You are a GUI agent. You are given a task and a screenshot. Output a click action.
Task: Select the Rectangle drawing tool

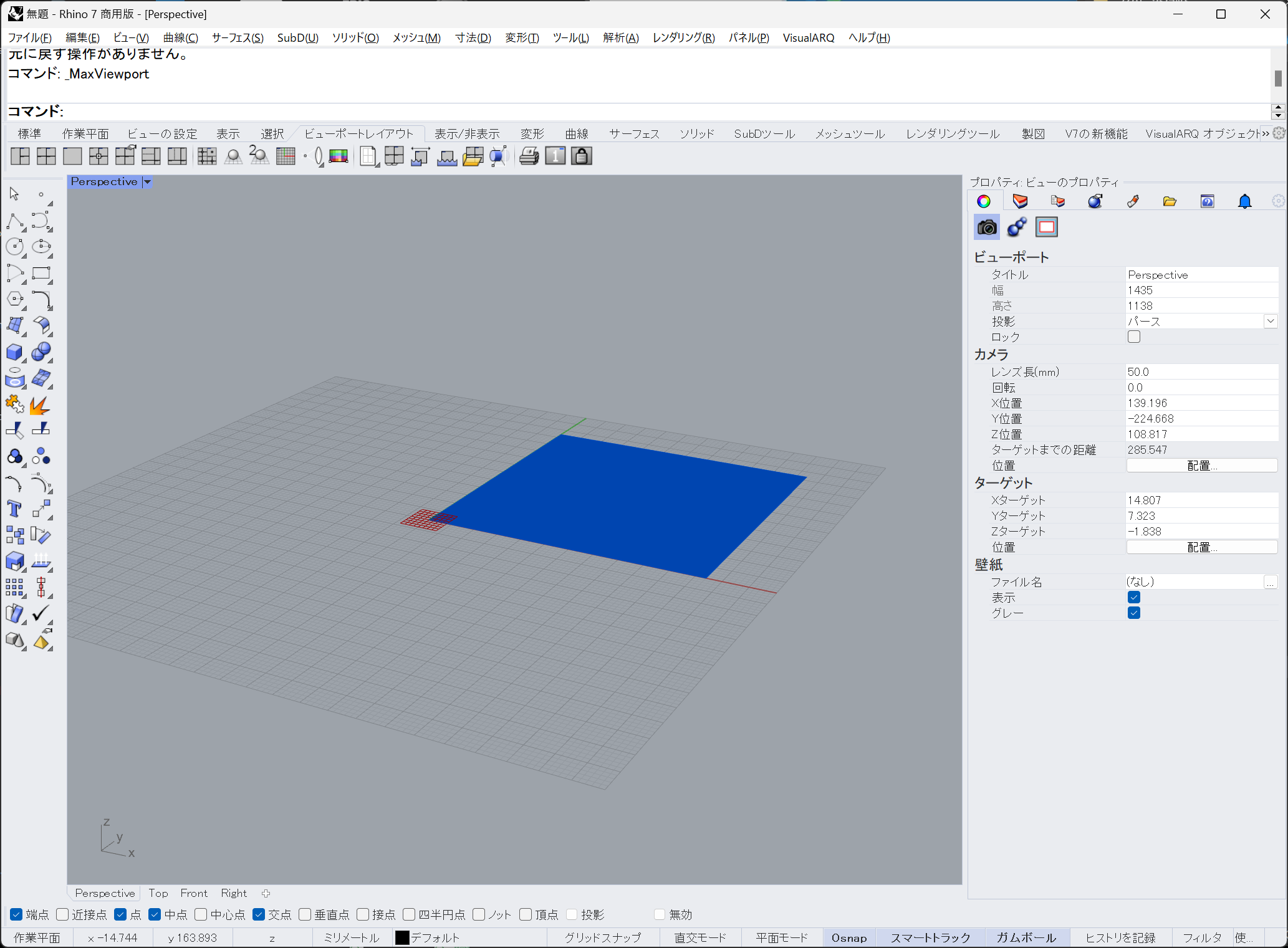coord(41,273)
